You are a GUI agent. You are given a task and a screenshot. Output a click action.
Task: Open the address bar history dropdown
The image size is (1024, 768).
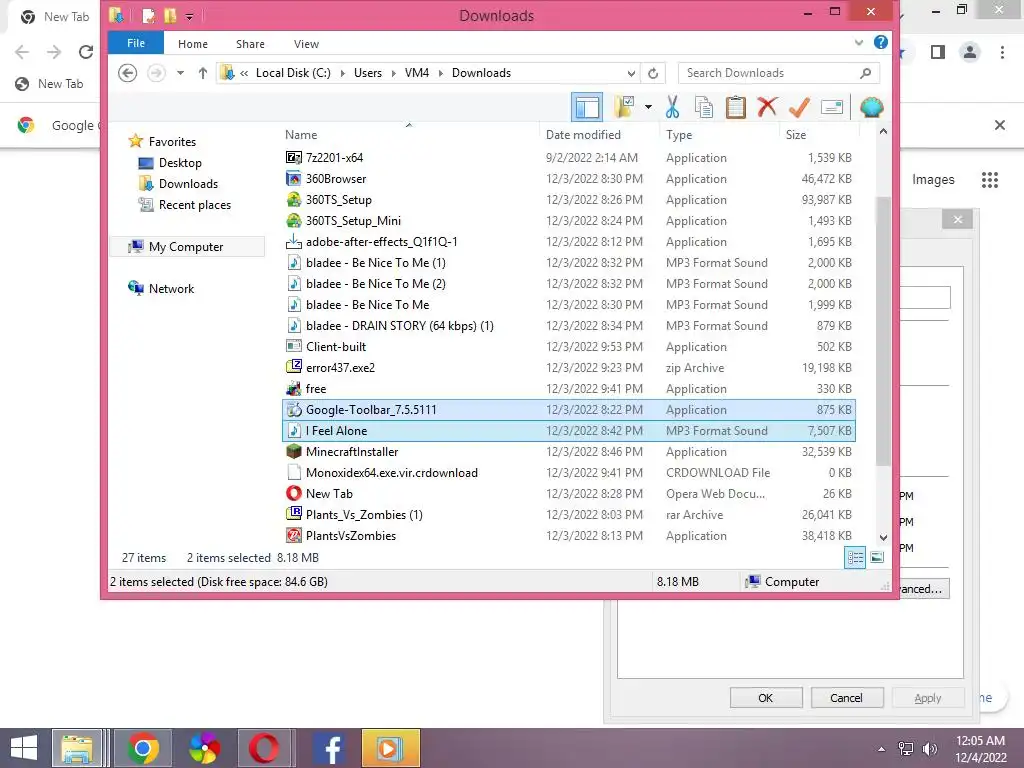coord(631,73)
